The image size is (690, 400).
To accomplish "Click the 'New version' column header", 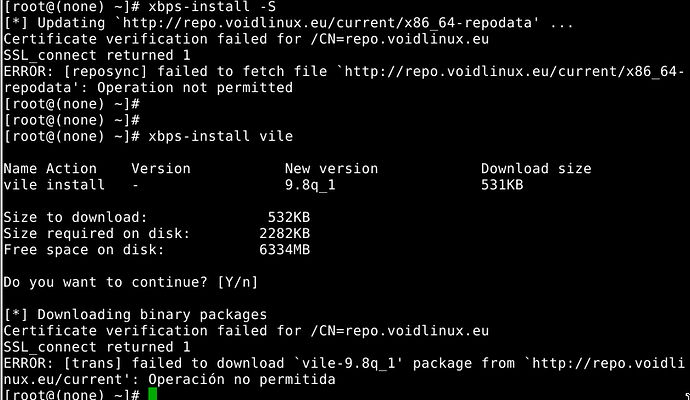I will (x=331, y=169).
